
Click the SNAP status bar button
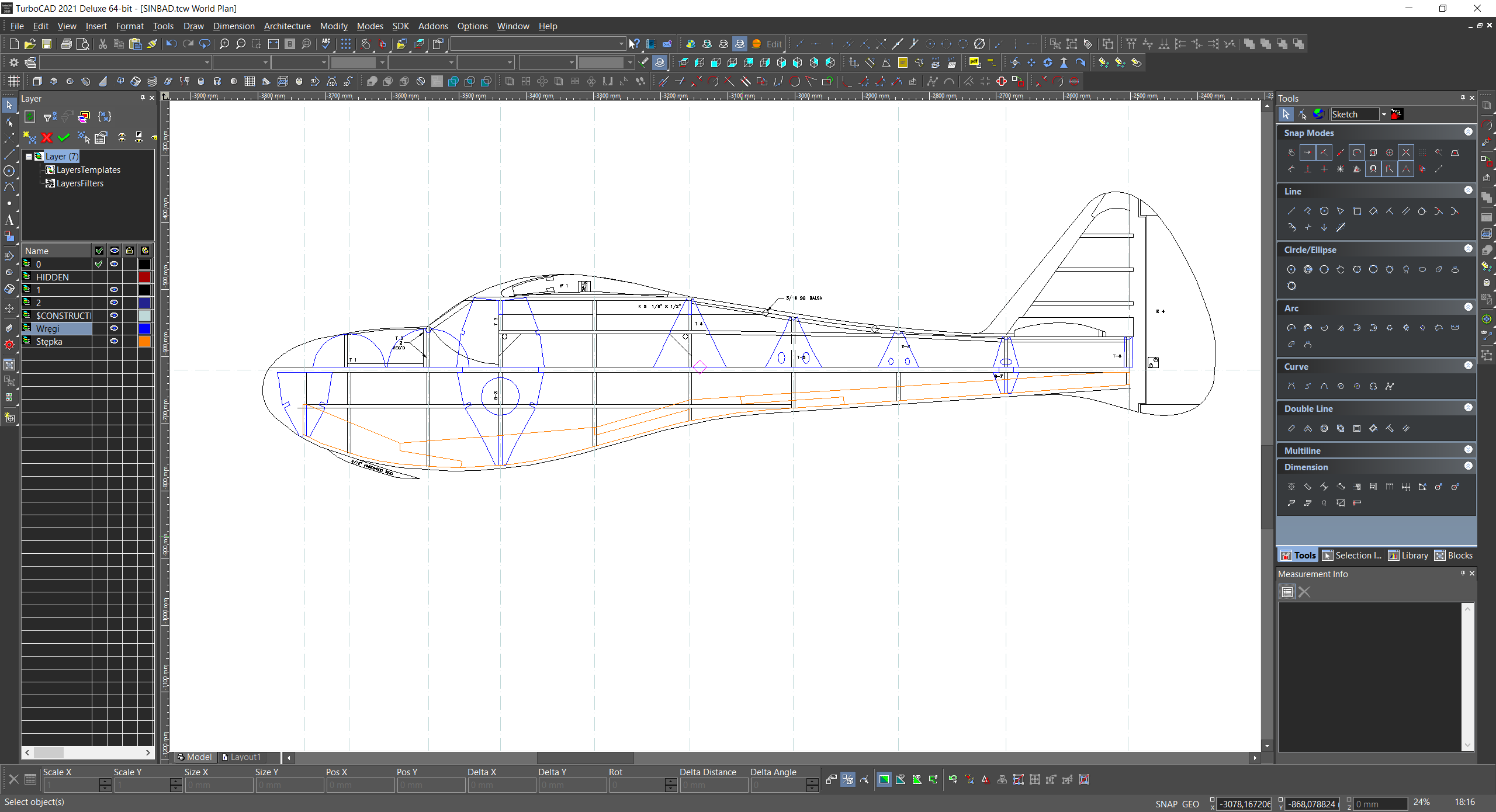(1166, 804)
